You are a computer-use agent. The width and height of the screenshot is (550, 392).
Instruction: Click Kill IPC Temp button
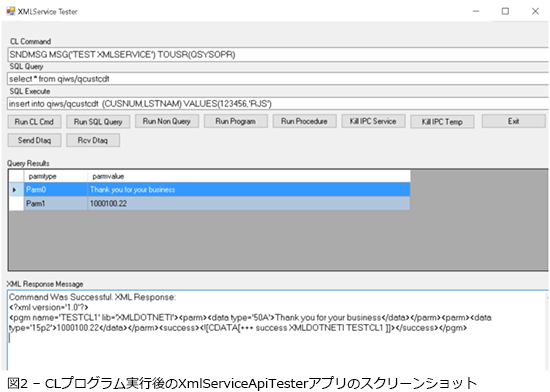coord(442,122)
